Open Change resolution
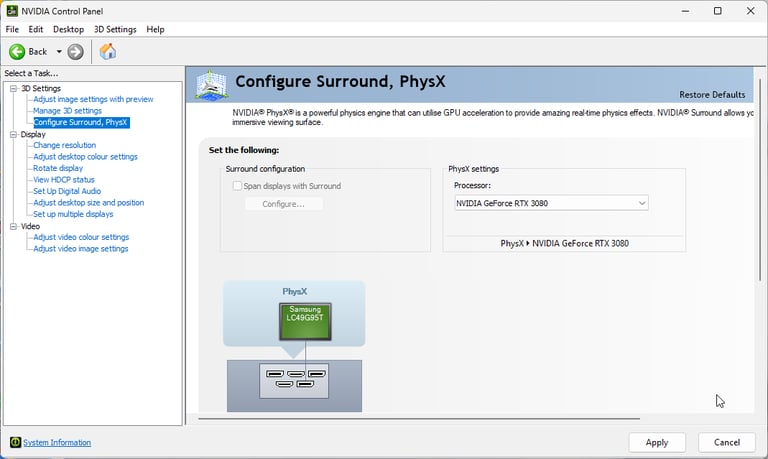The width and height of the screenshot is (768, 459). pos(65,145)
